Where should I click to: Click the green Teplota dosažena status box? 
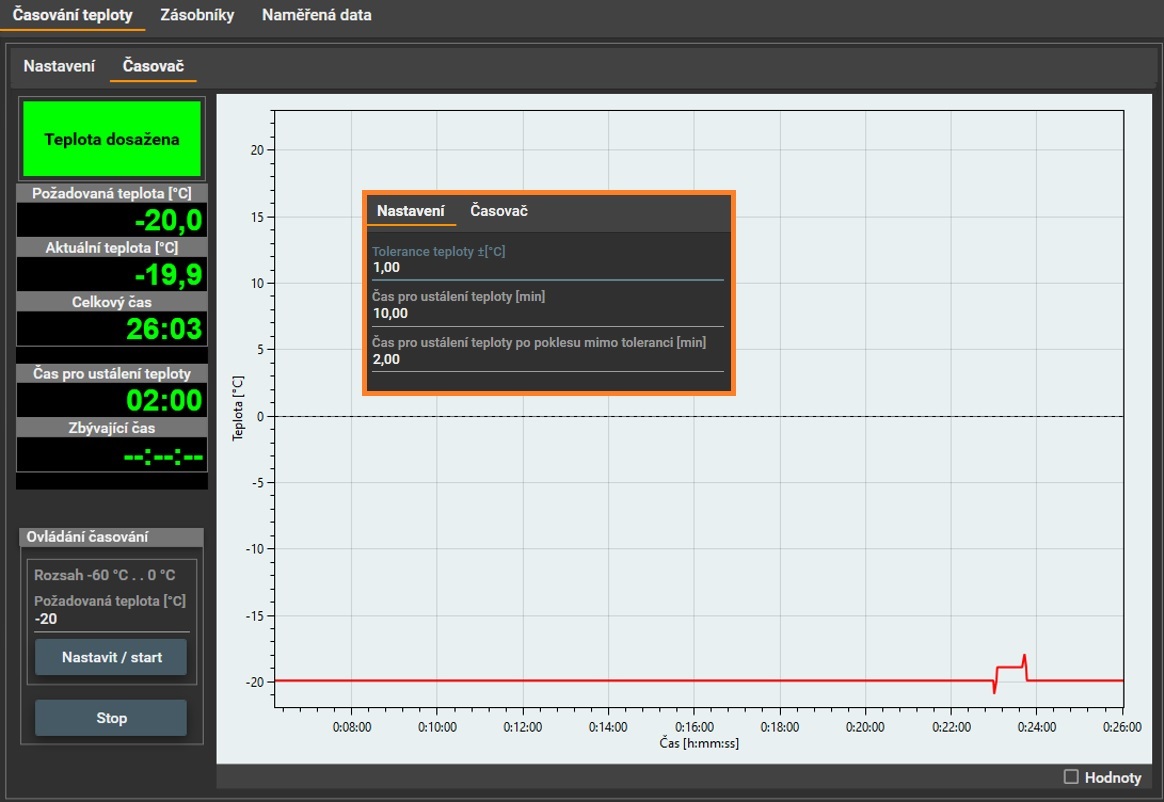(112, 139)
